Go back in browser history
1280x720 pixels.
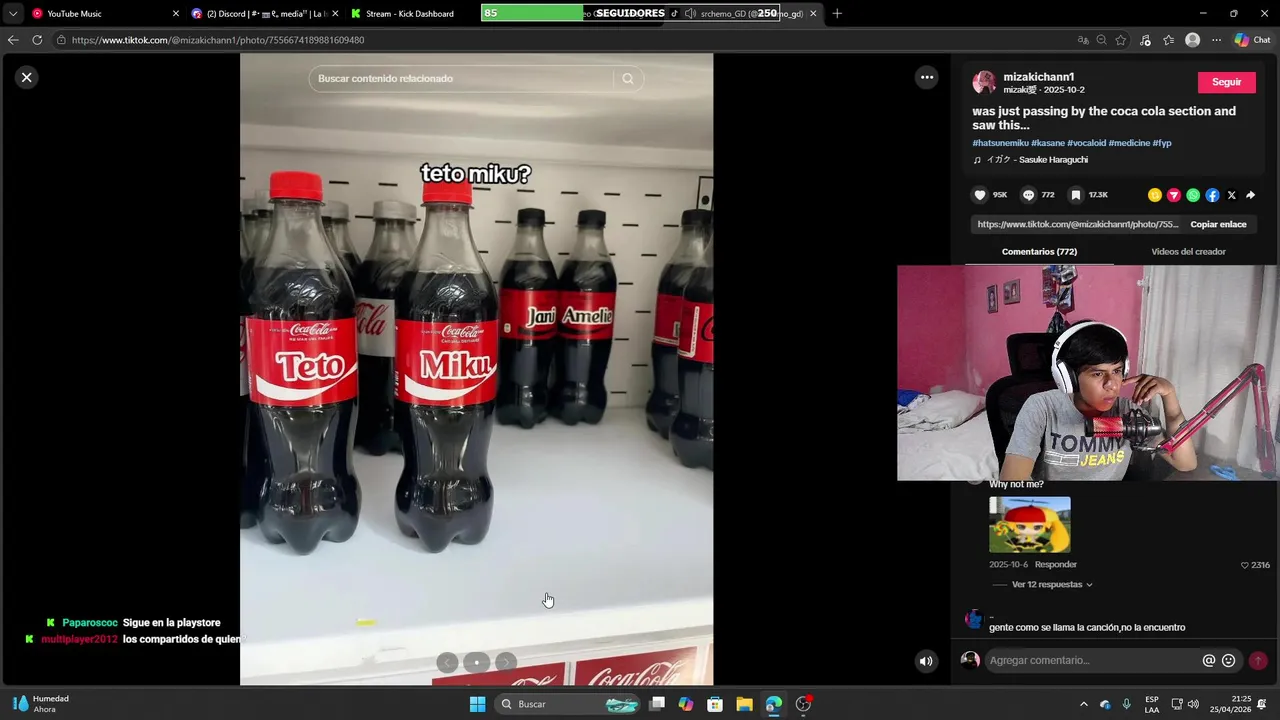coord(12,40)
